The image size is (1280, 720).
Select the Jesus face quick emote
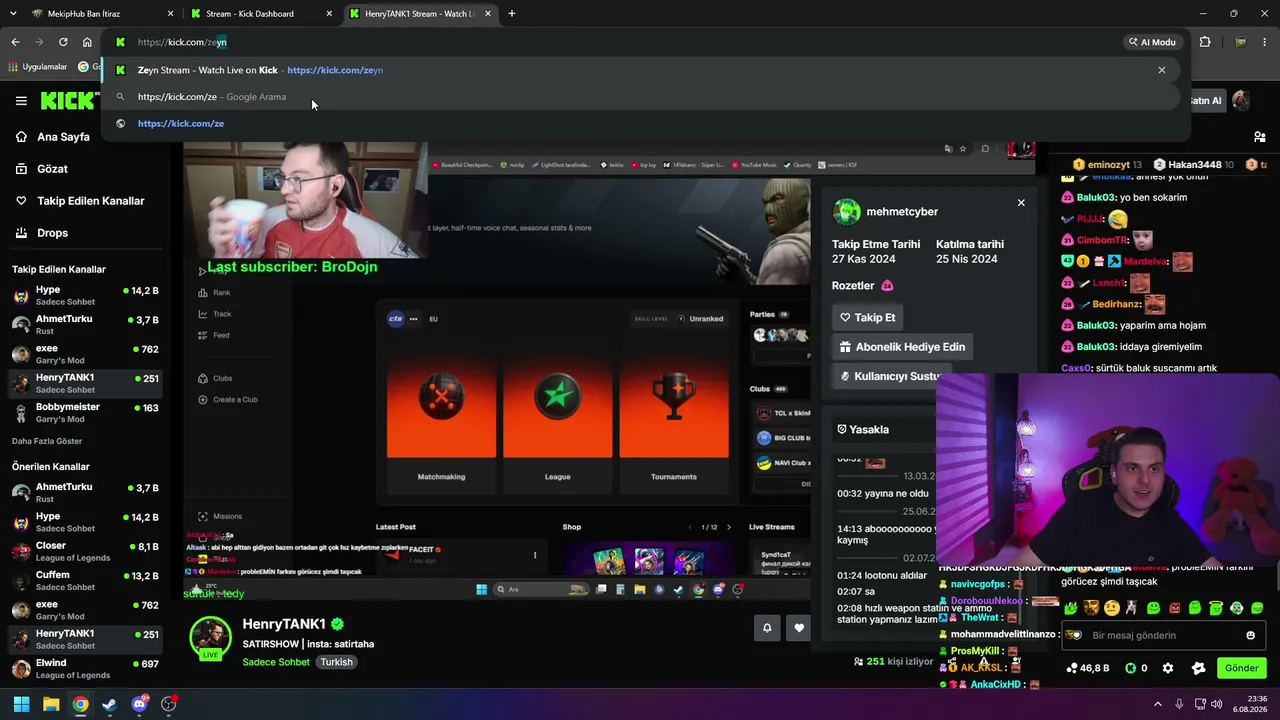point(1091,607)
